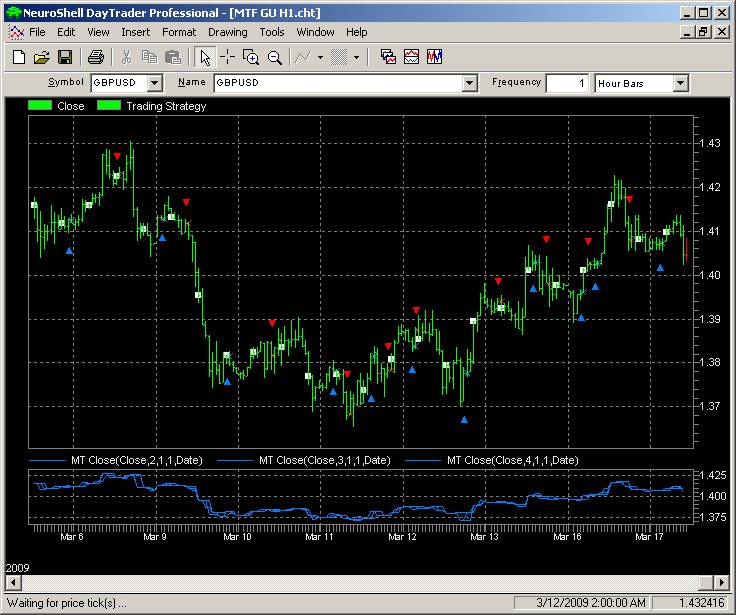Viewport: 736px width, 615px height.
Task: Click the Frequency number input field
Action: [569, 83]
